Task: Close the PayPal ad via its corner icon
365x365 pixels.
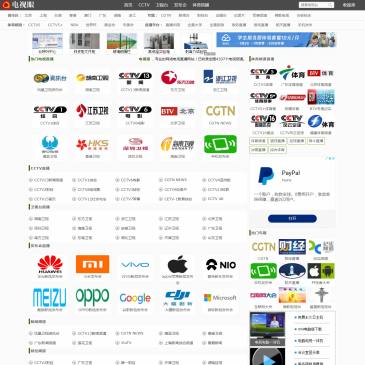Action: 332,159
